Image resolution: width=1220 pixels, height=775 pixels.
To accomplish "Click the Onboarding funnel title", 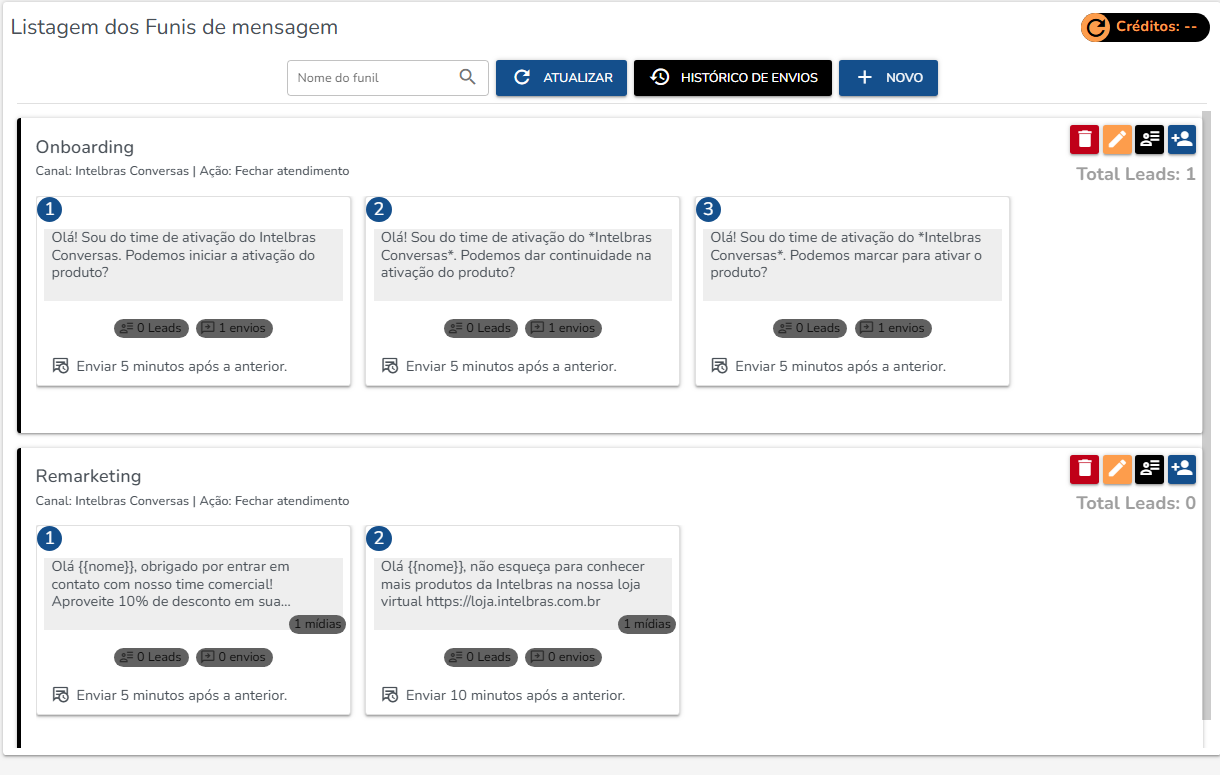I will (x=85, y=147).
